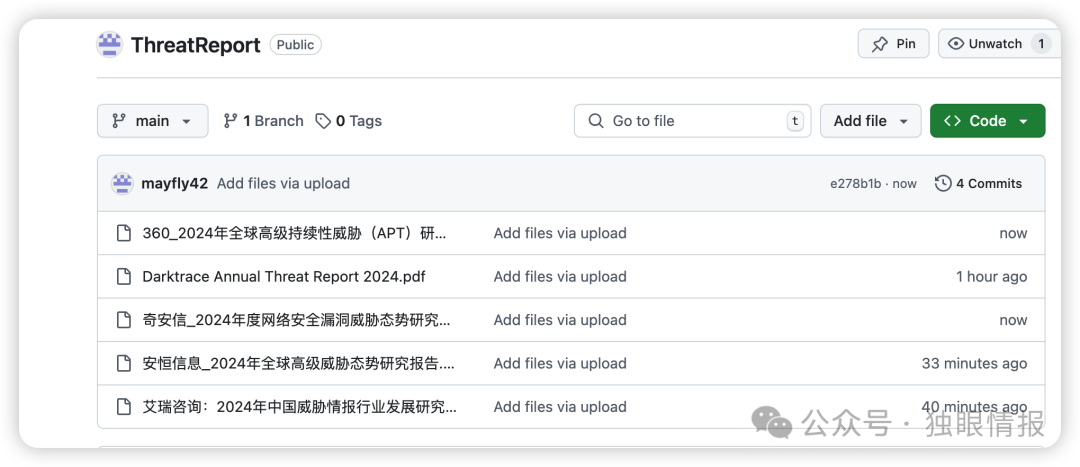This screenshot has height=467, width=1080.
Task: Click the code brackets icon on Code button
Action: [953, 121]
